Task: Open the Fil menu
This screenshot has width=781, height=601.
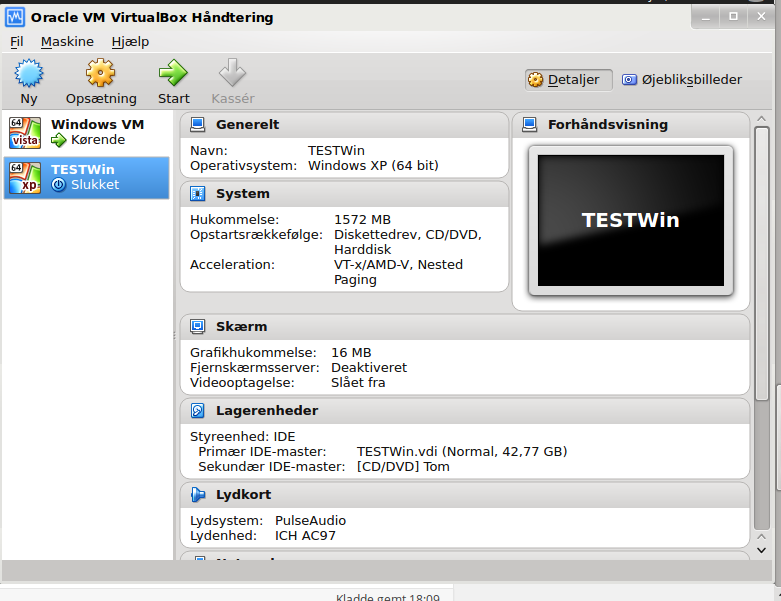Action: coord(16,42)
